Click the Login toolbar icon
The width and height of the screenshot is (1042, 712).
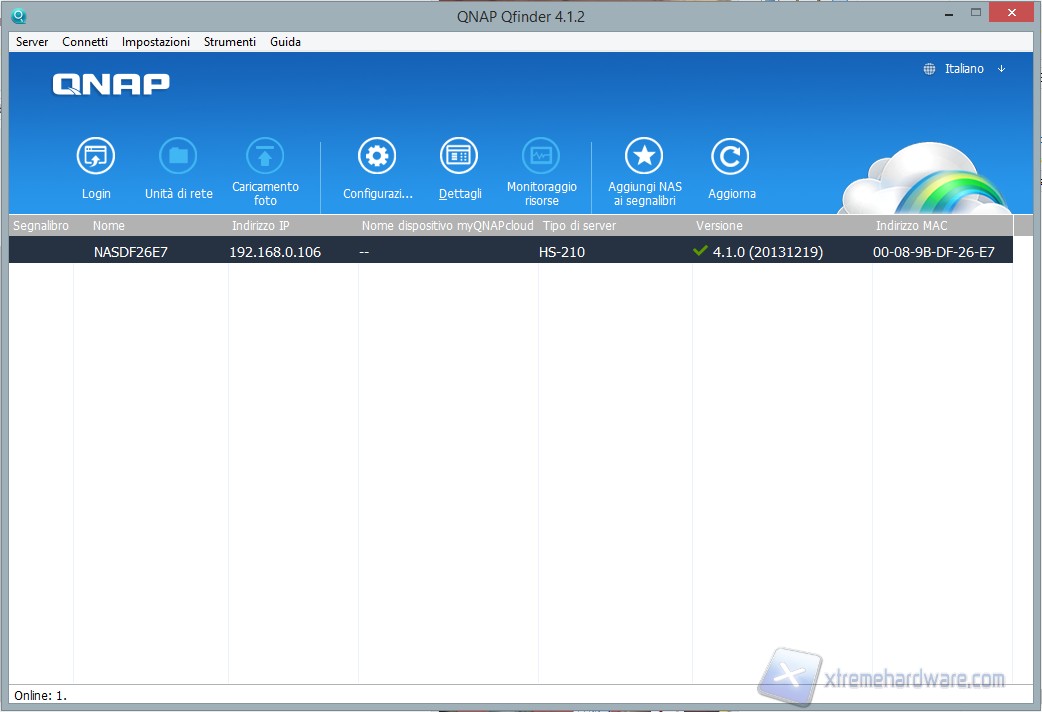tap(96, 157)
